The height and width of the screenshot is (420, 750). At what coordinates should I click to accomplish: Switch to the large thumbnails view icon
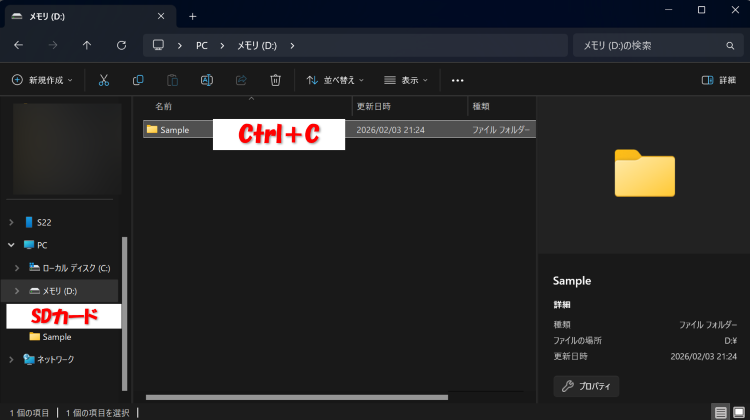(739, 412)
